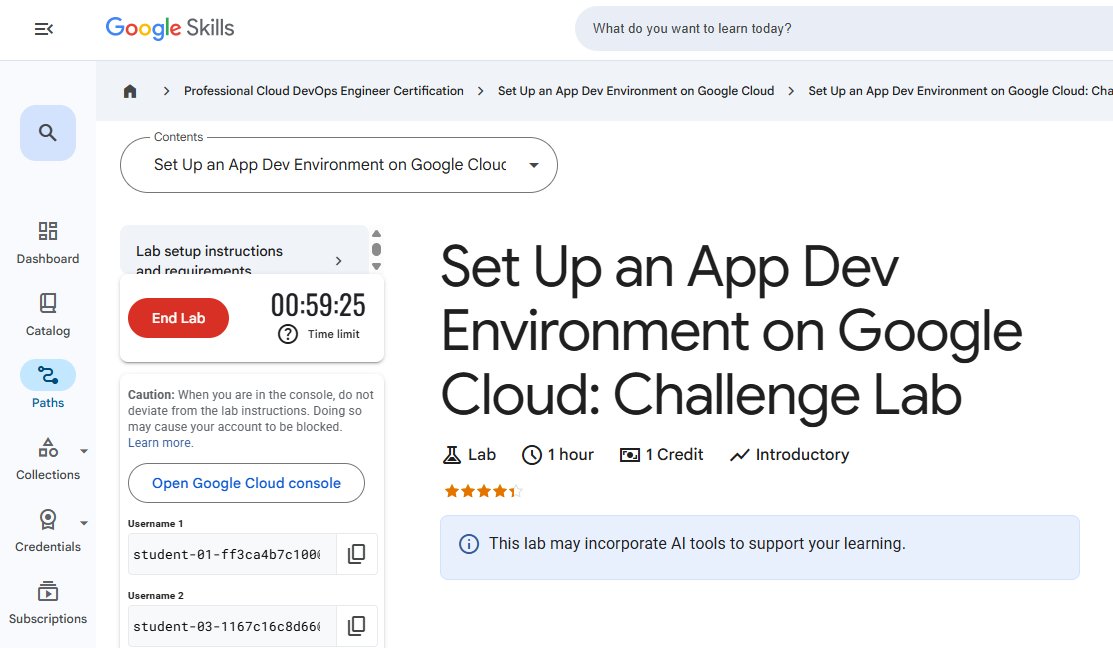
Task: Open Professional Cloud DevOps Engineer Certification breadcrumb
Action: (x=324, y=91)
